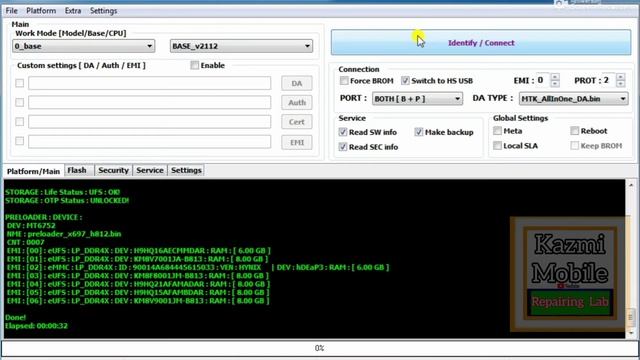Click the PROT value field showing 2
640x360 pixels.
point(609,80)
